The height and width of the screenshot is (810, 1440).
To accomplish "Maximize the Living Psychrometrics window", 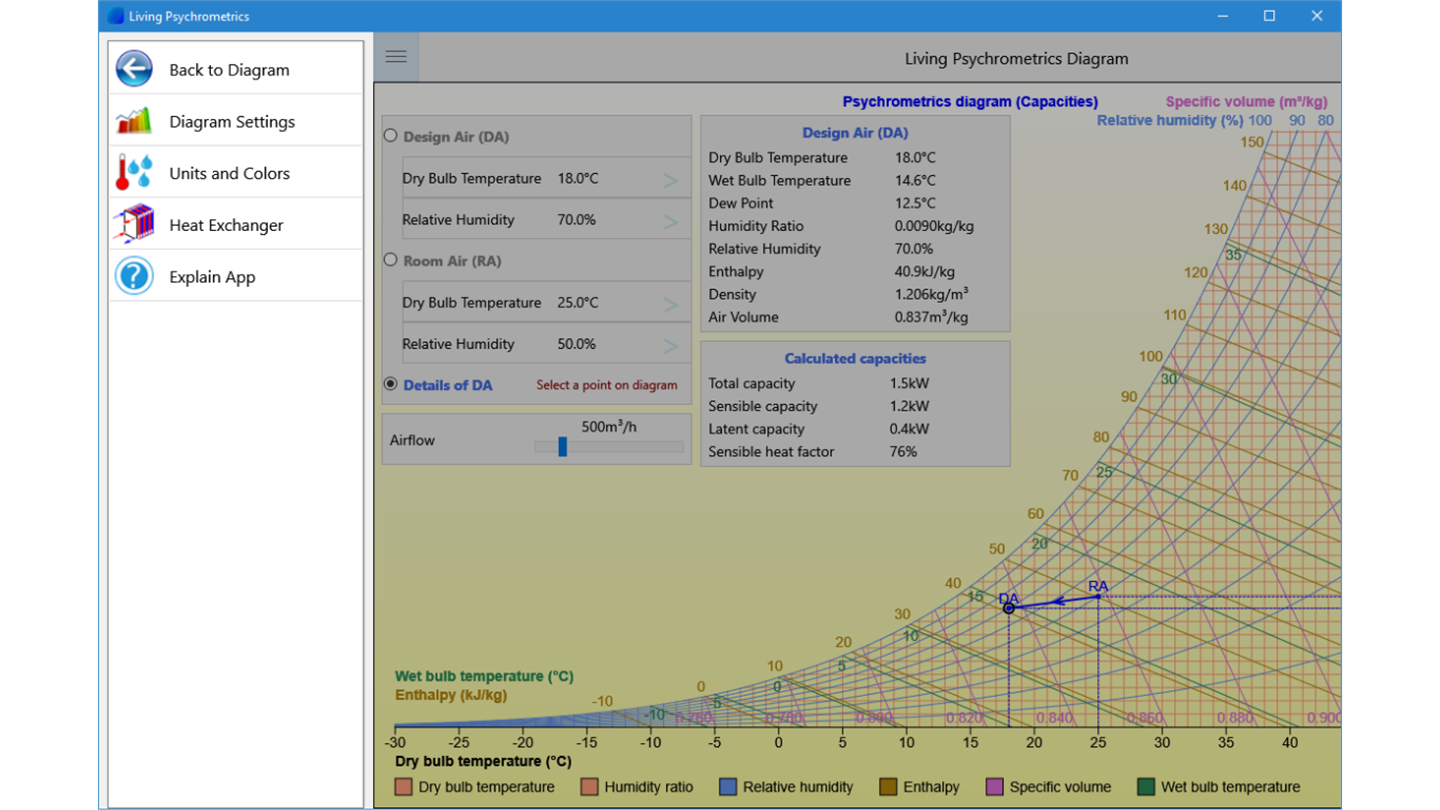I will tap(1269, 16).
